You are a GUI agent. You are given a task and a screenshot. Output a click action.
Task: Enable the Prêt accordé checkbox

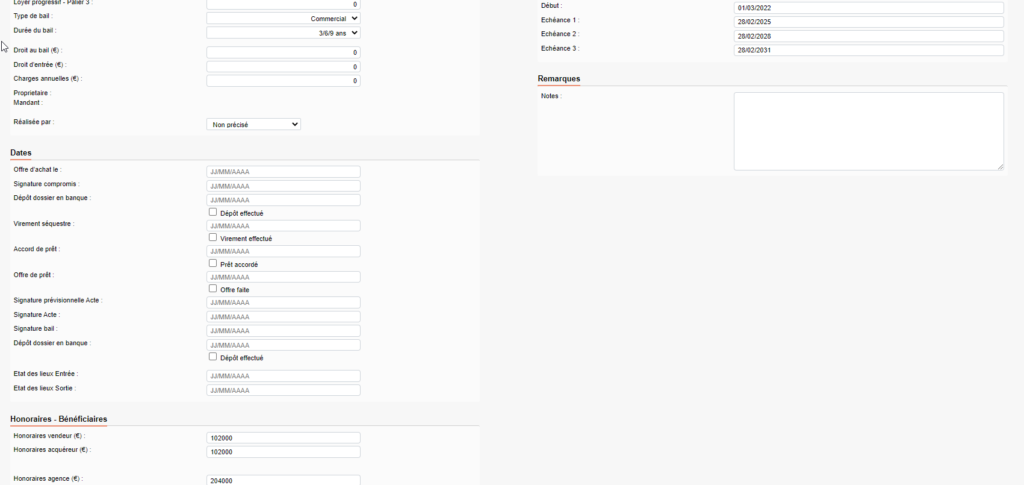pyautogui.click(x=212, y=263)
